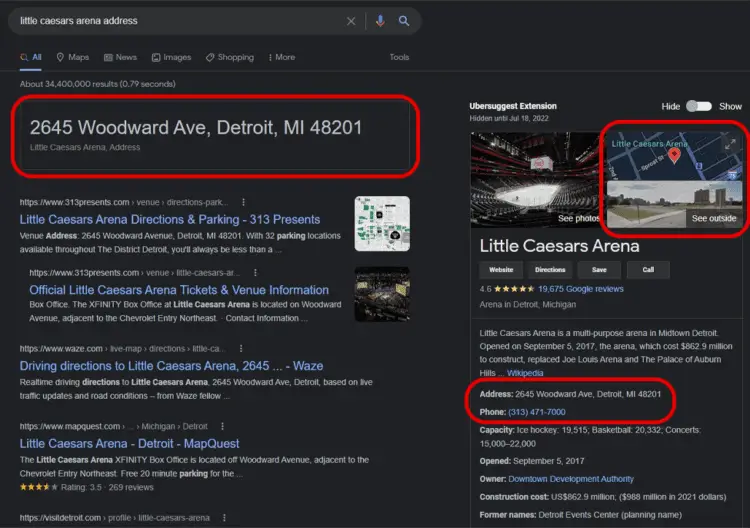
Task: Click the featured address 2645 Woodward Ave
Action: click(196, 128)
